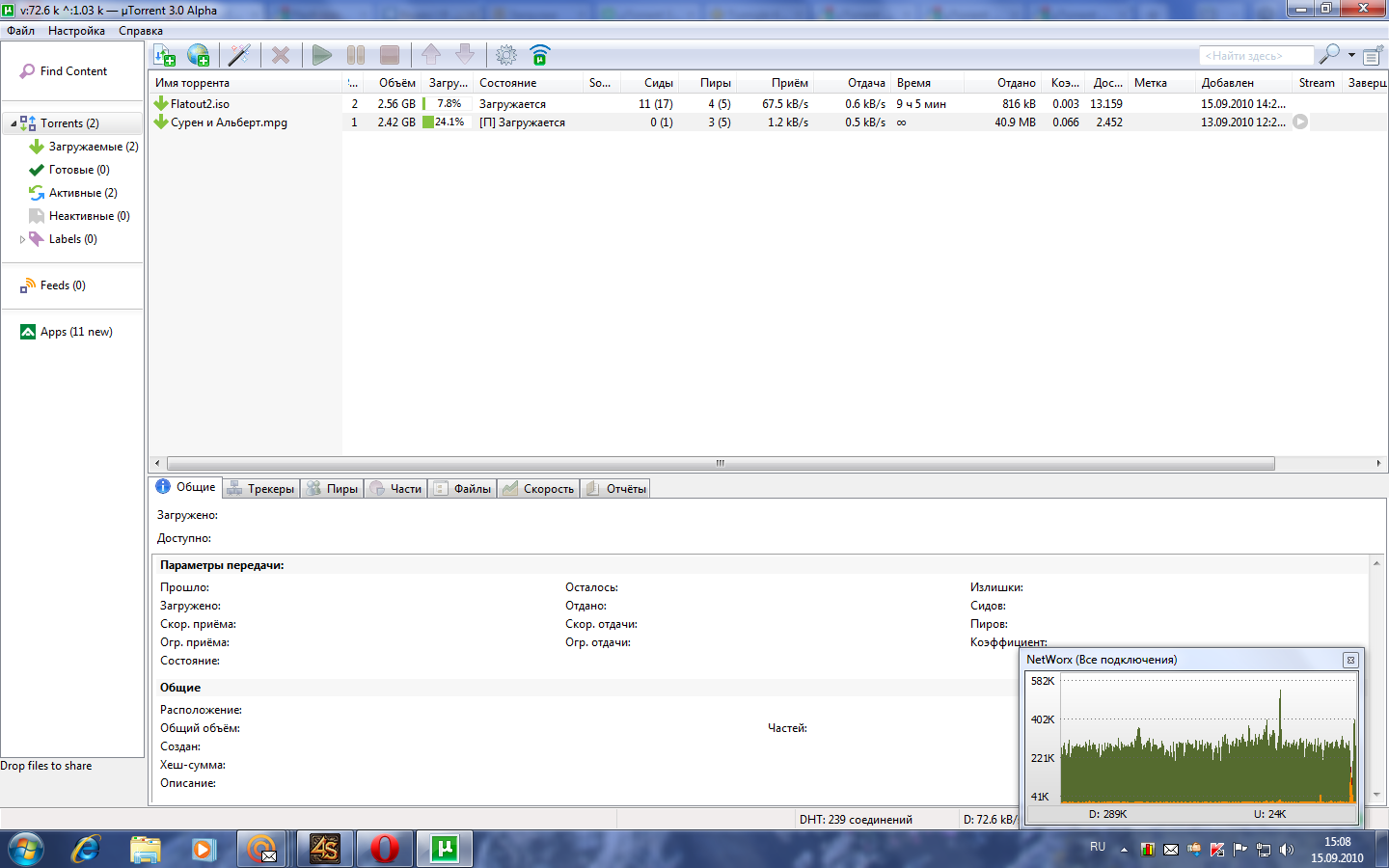Show hidden tray icons arrow
The image size is (1389, 868).
1124,850
